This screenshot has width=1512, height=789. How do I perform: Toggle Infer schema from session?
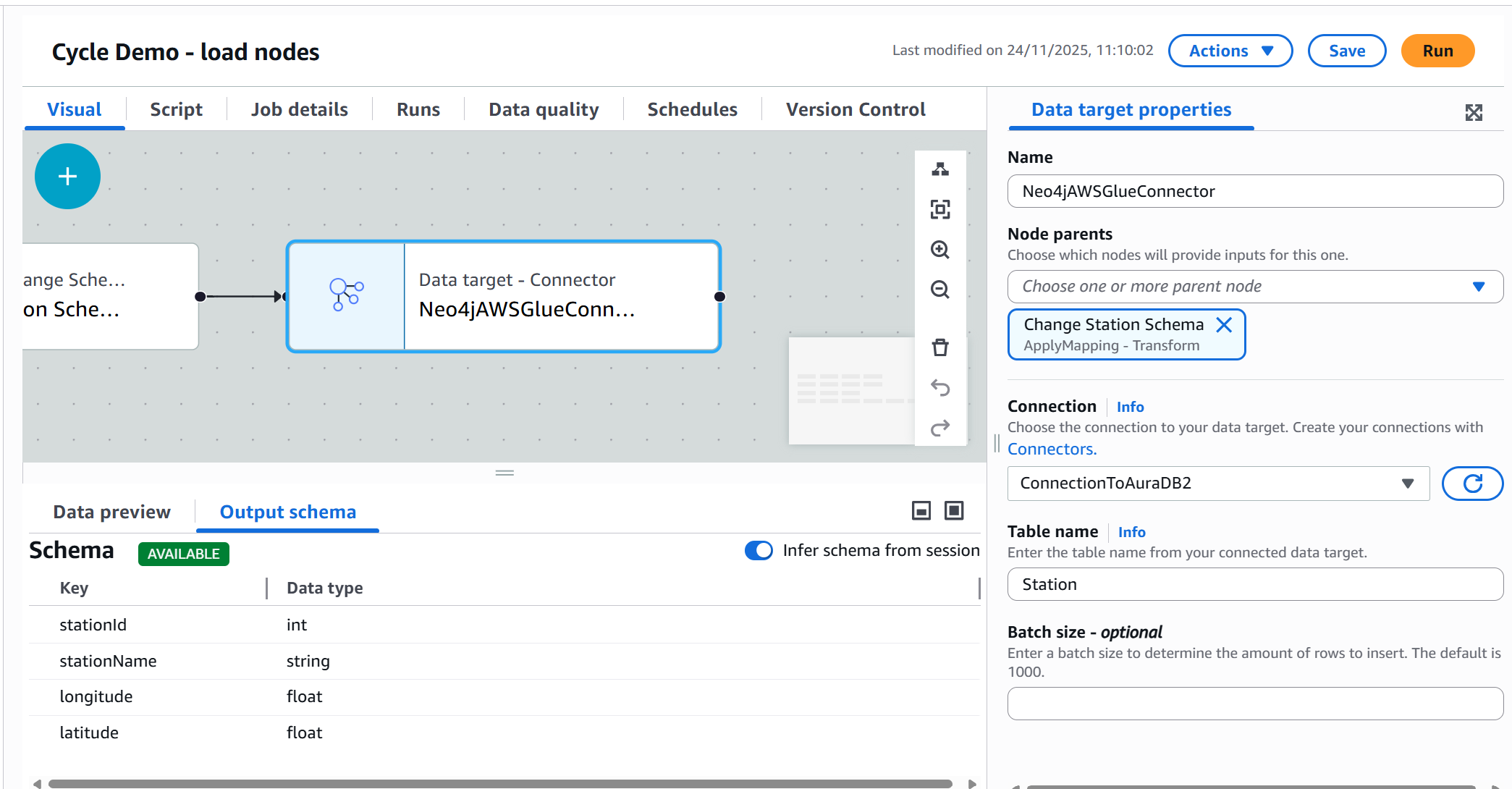point(759,550)
